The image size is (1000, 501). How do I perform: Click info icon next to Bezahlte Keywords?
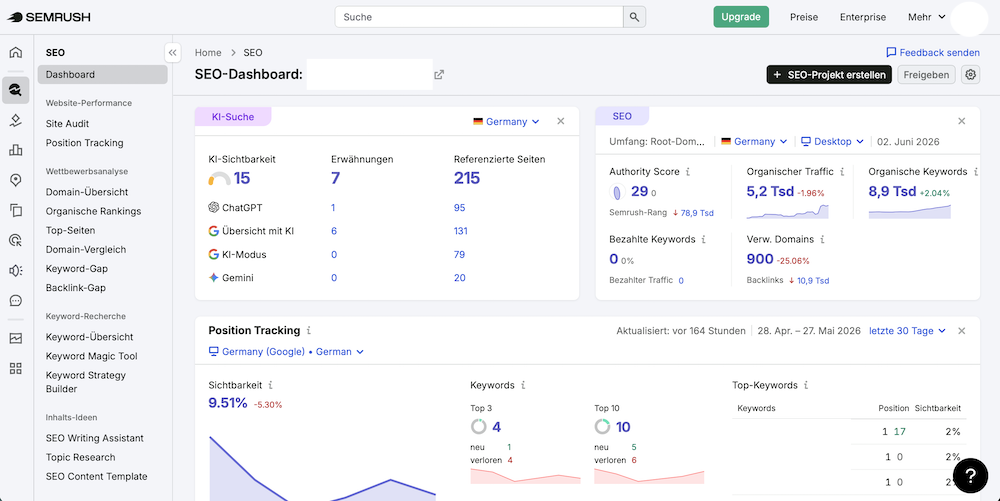(703, 240)
